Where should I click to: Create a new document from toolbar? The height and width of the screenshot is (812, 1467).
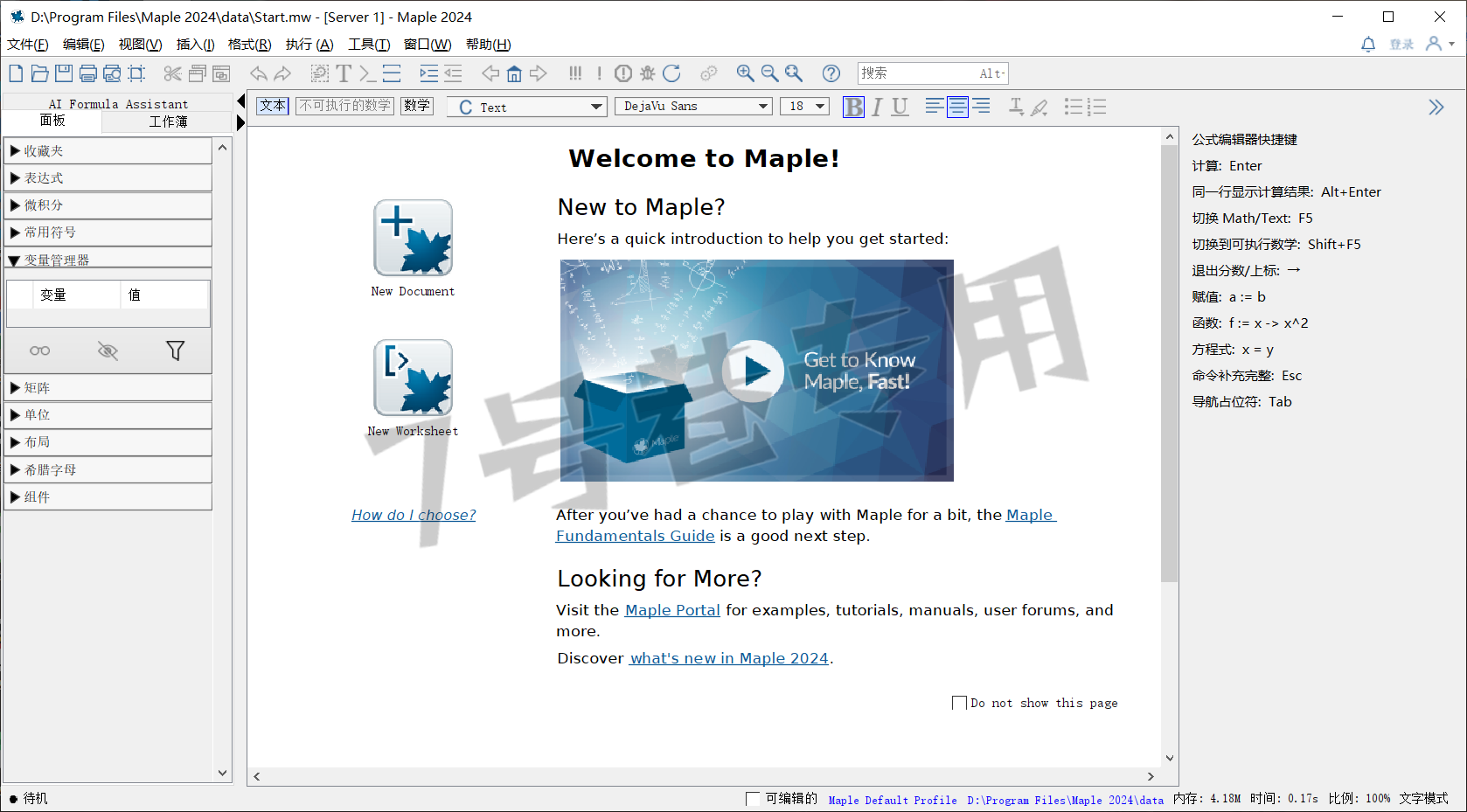point(16,73)
